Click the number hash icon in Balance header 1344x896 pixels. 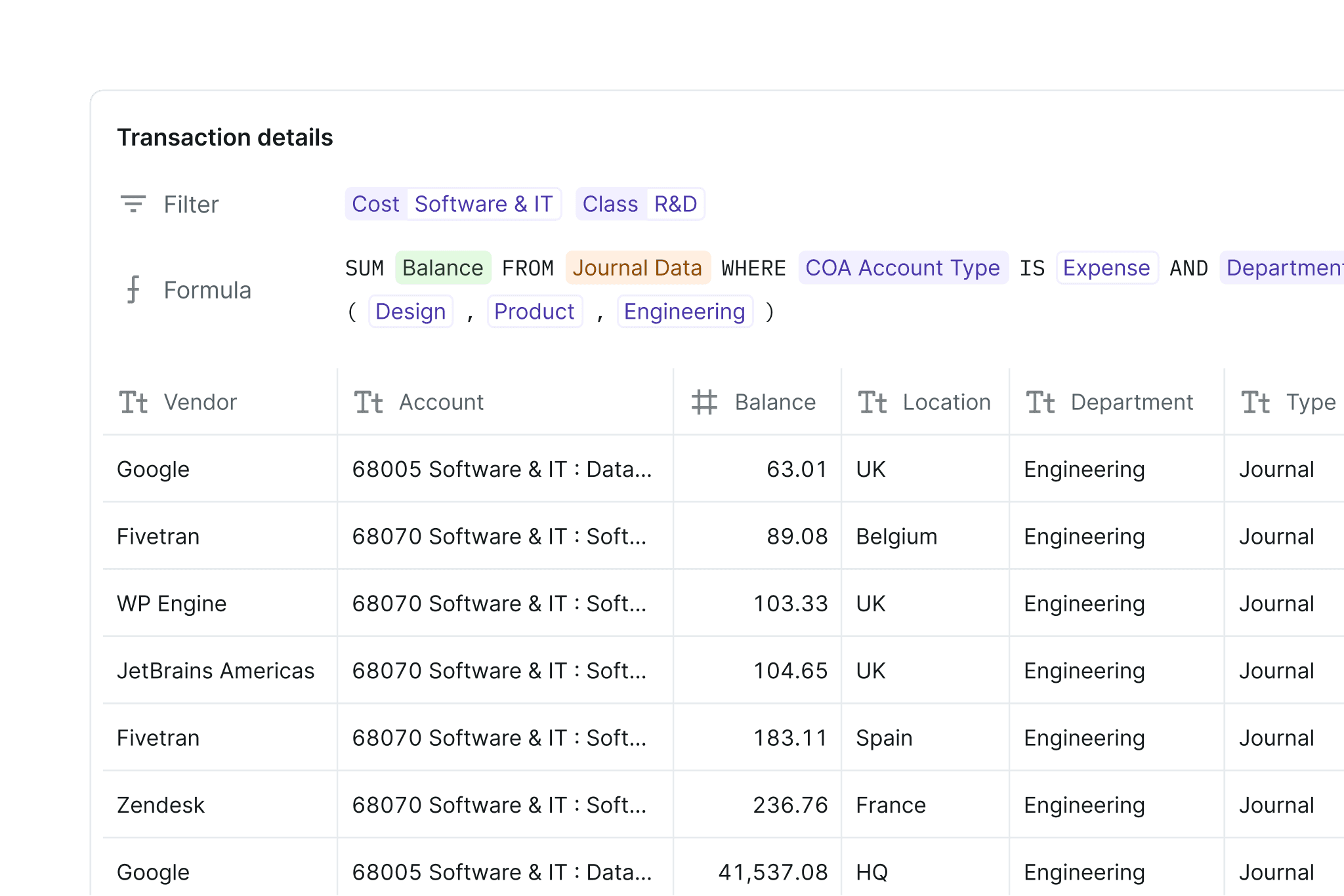704,402
